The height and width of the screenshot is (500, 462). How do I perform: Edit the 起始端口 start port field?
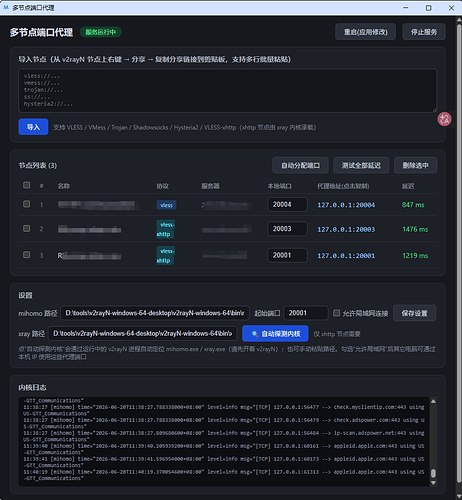[x=306, y=313]
